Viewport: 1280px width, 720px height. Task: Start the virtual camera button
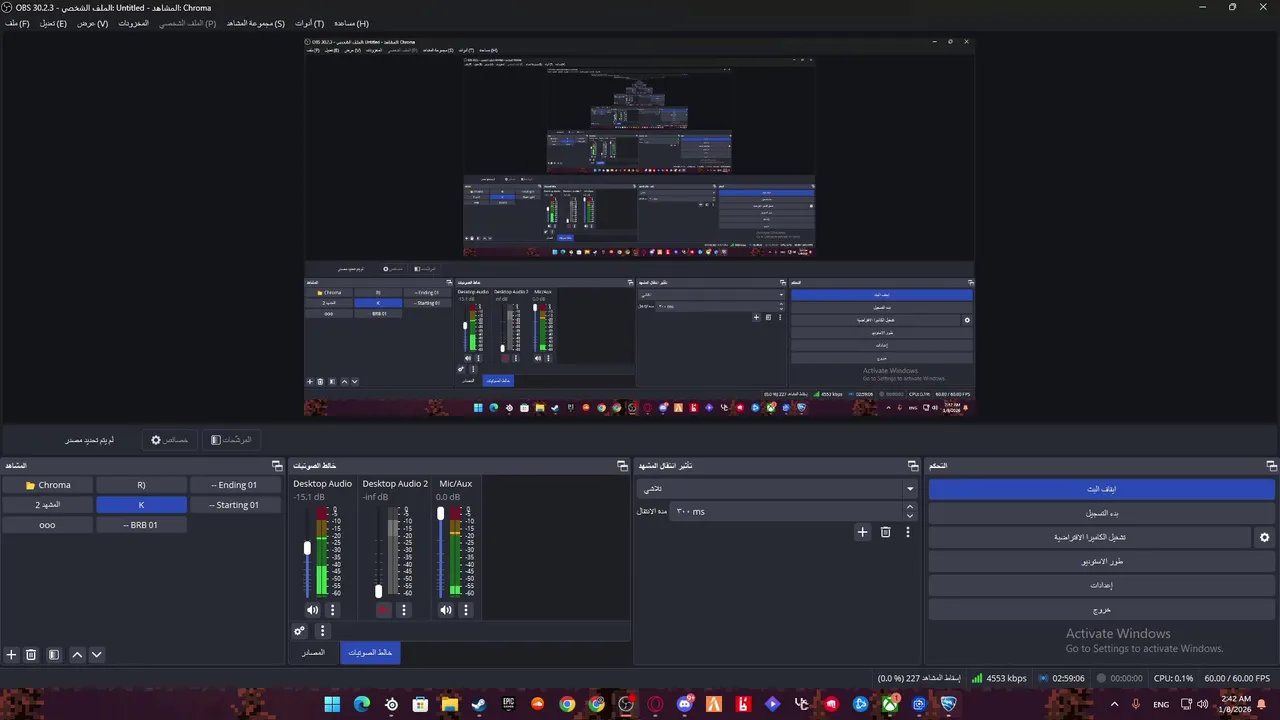[x=1089, y=537]
